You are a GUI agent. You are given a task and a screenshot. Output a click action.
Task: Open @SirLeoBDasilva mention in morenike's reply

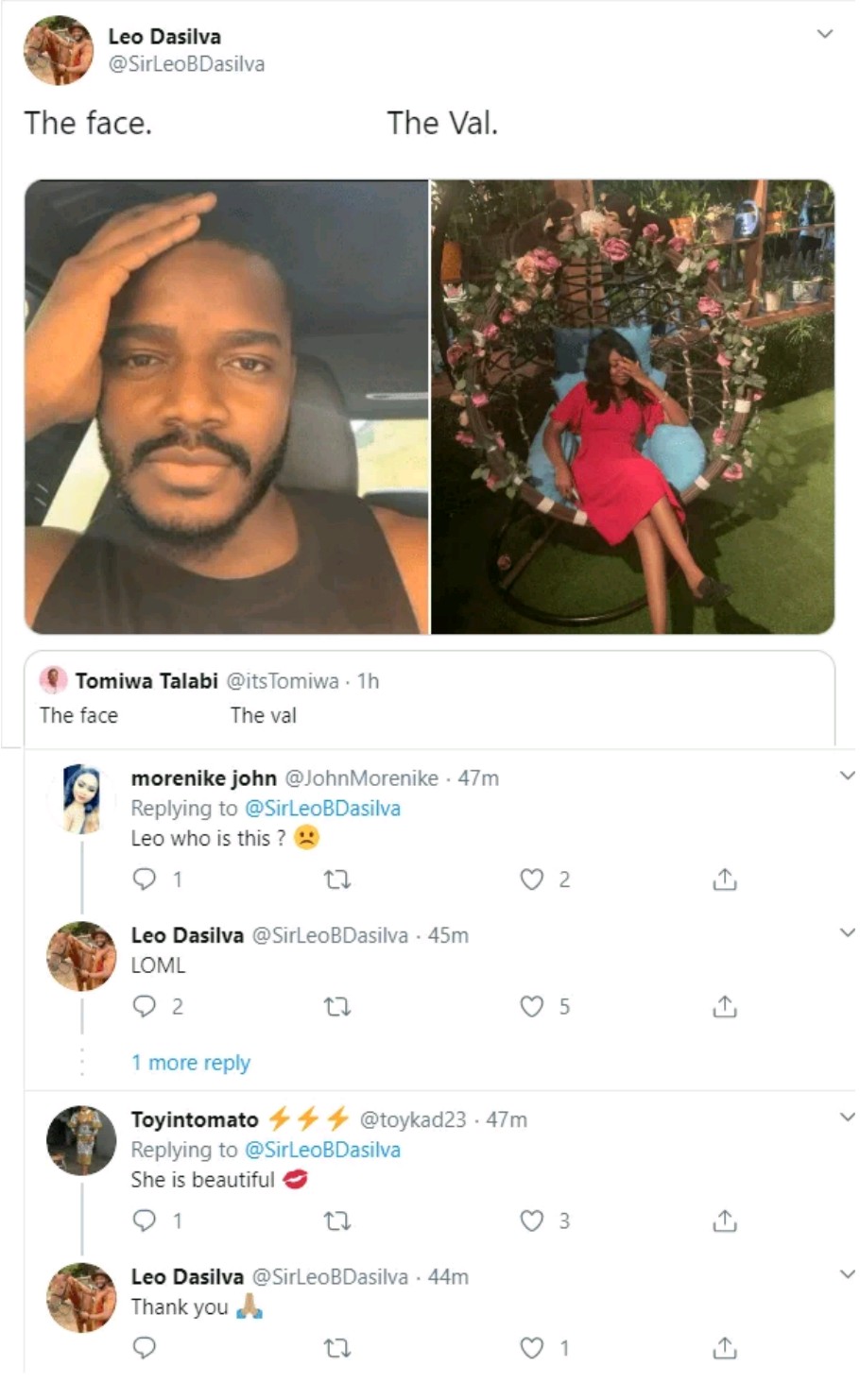click(322, 808)
